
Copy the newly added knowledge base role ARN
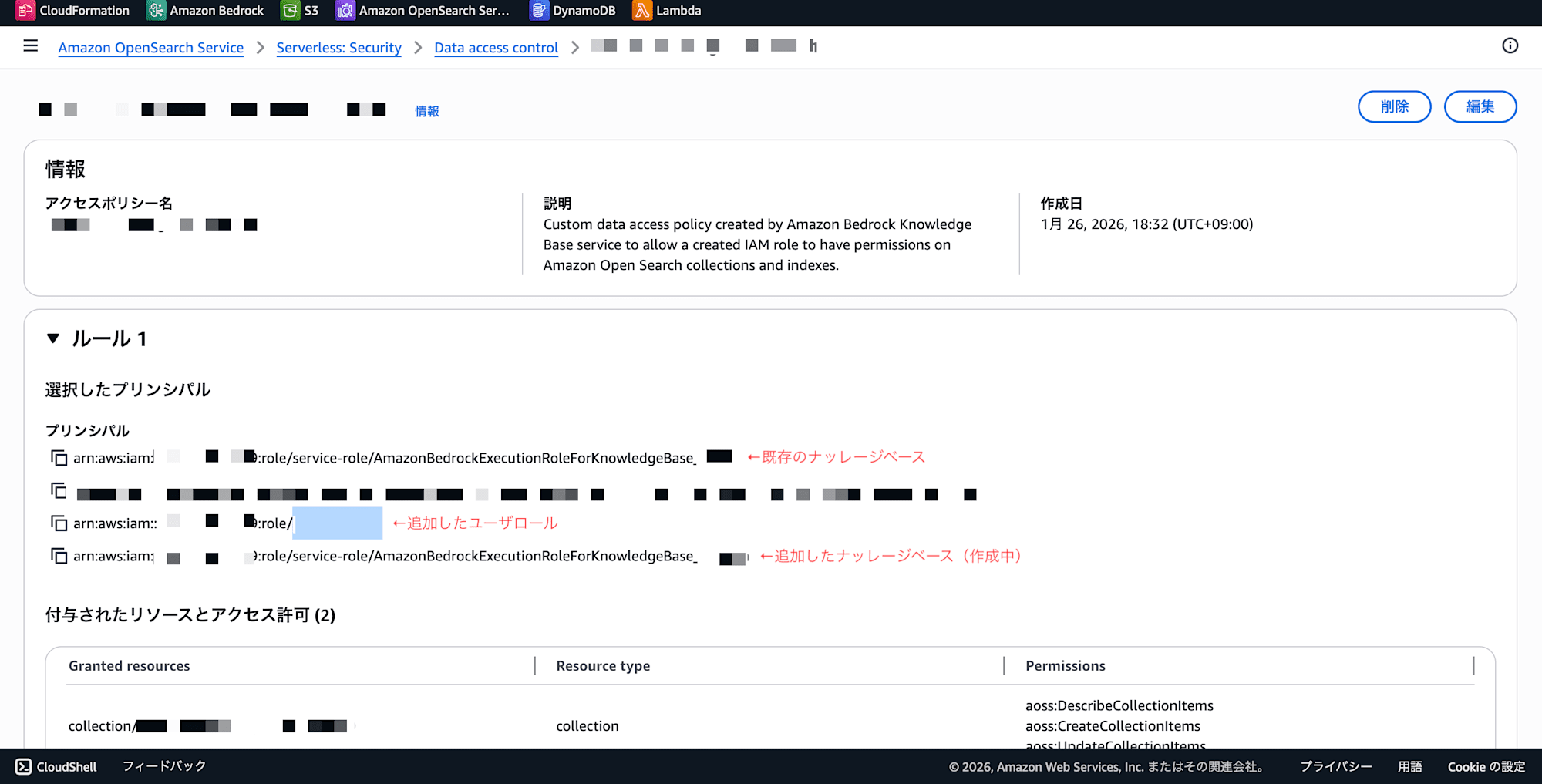tap(59, 556)
